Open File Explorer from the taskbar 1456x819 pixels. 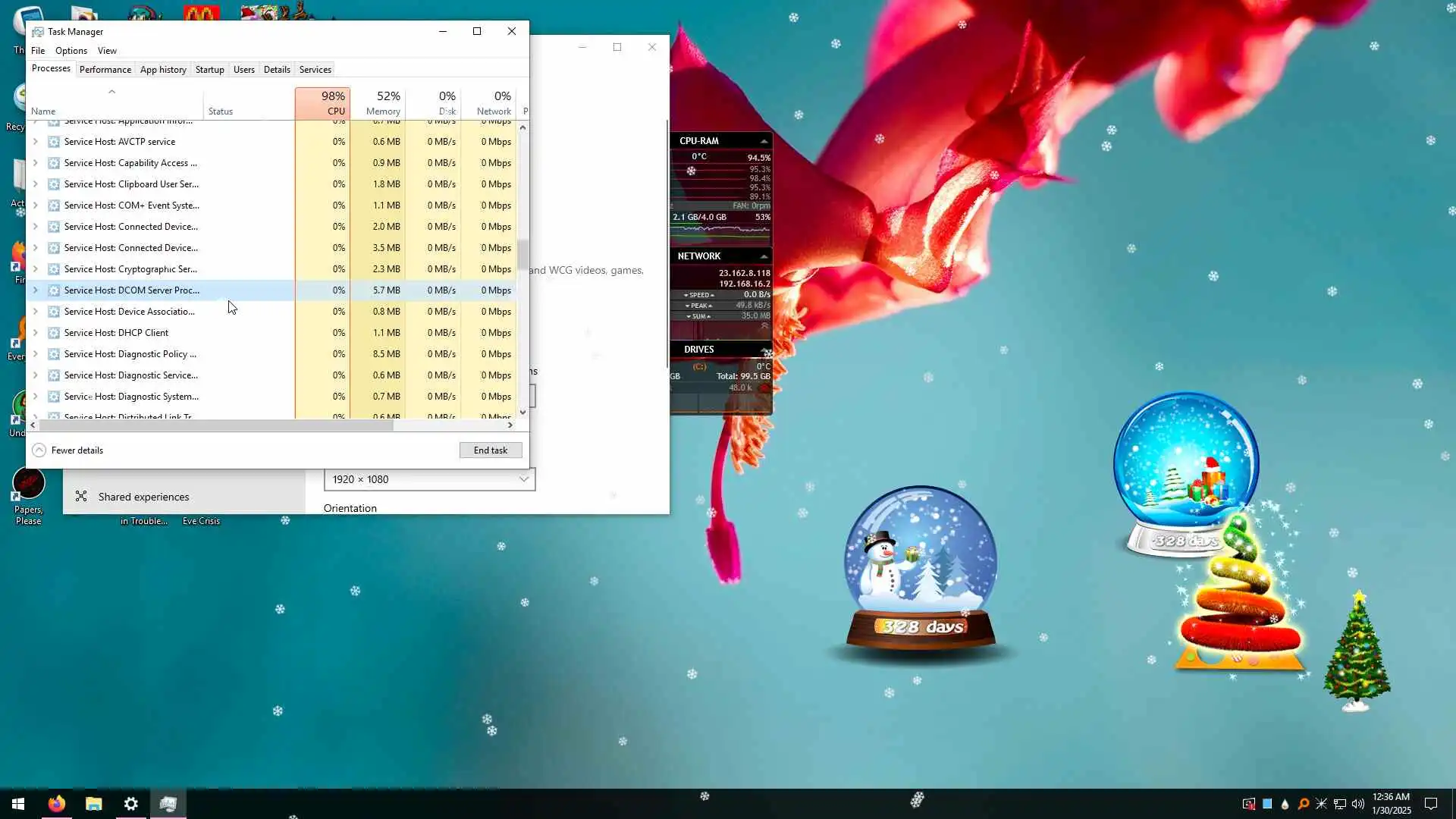(94, 804)
